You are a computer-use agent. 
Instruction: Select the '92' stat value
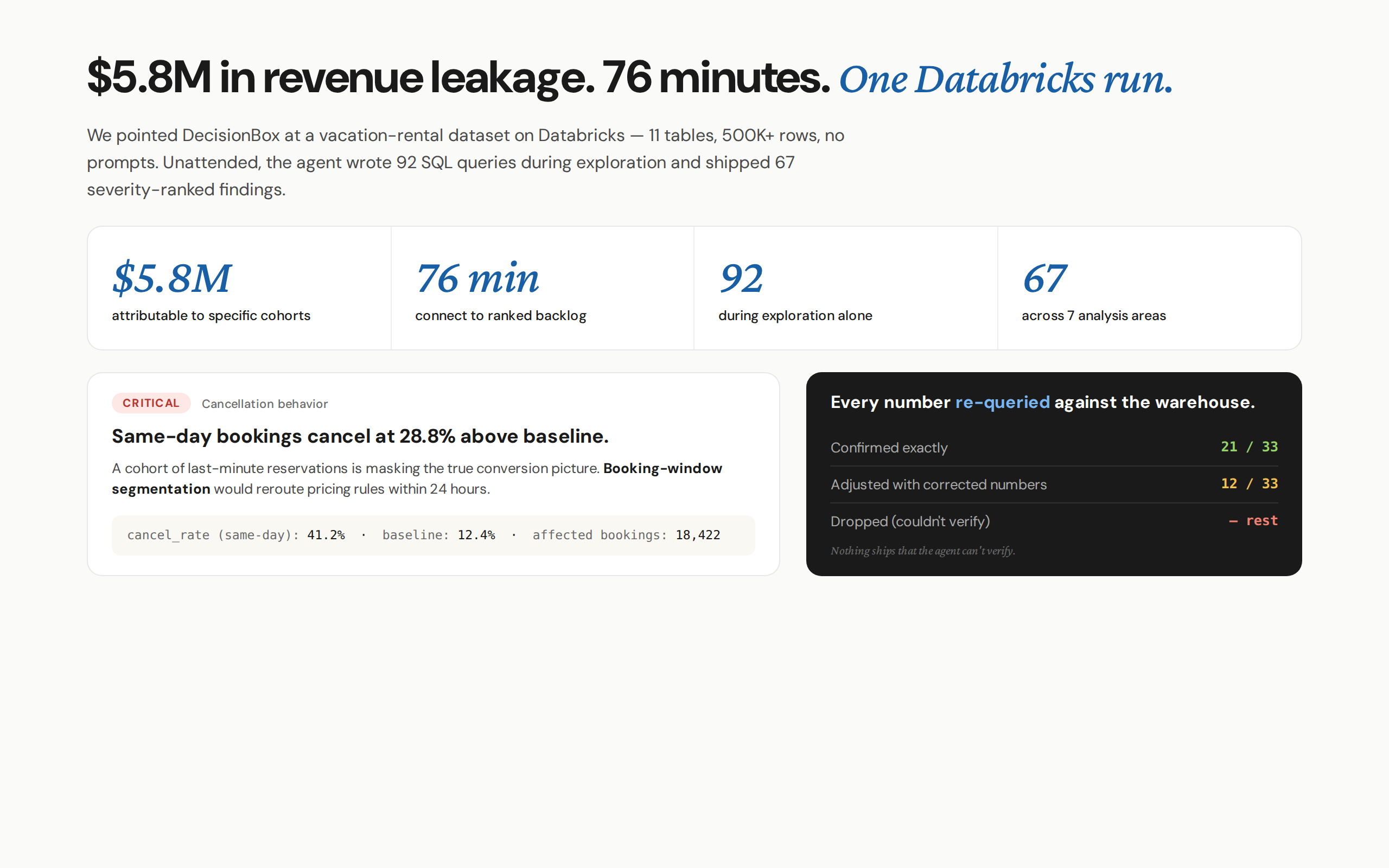[x=741, y=278]
